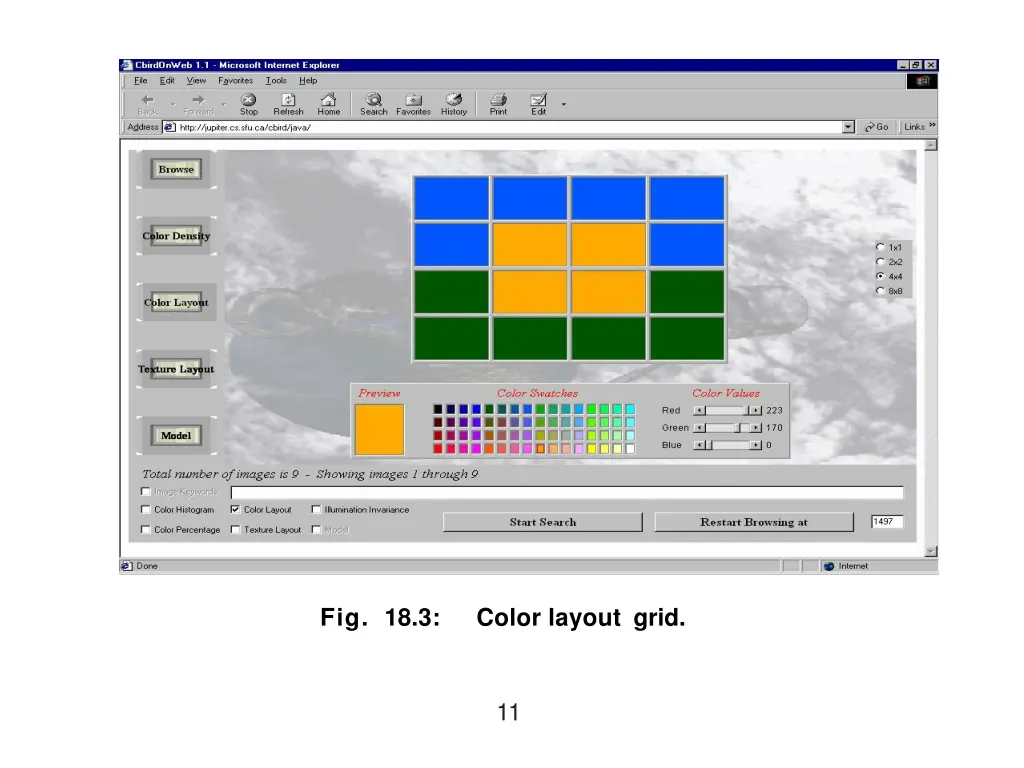Click the Image Keywords checkbox
This screenshot has height=768, width=1024.
(x=146, y=492)
